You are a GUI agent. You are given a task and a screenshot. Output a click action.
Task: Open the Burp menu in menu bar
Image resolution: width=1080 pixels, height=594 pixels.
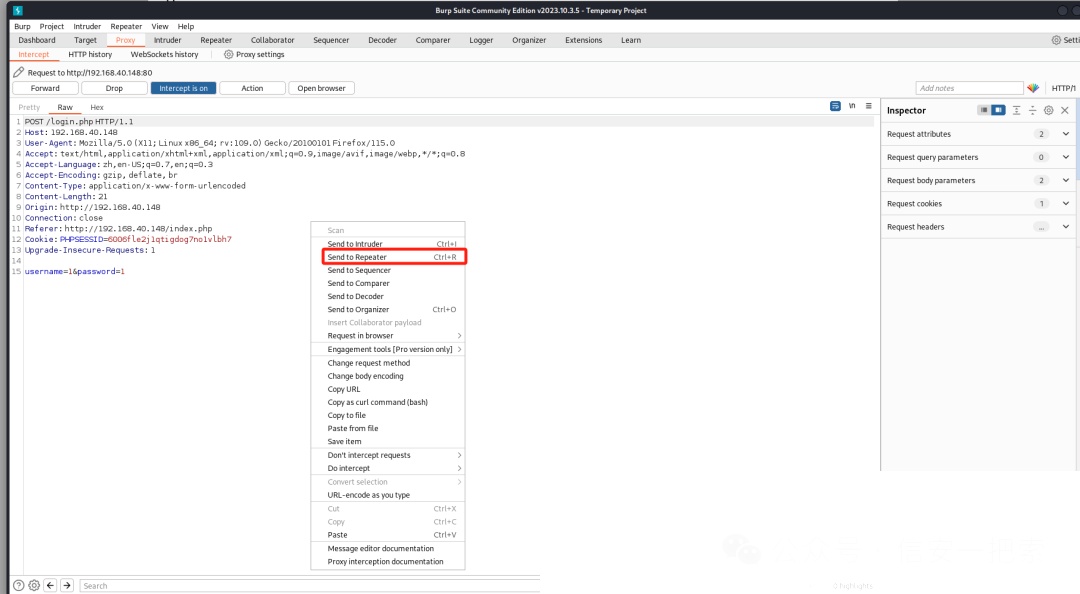[23, 26]
